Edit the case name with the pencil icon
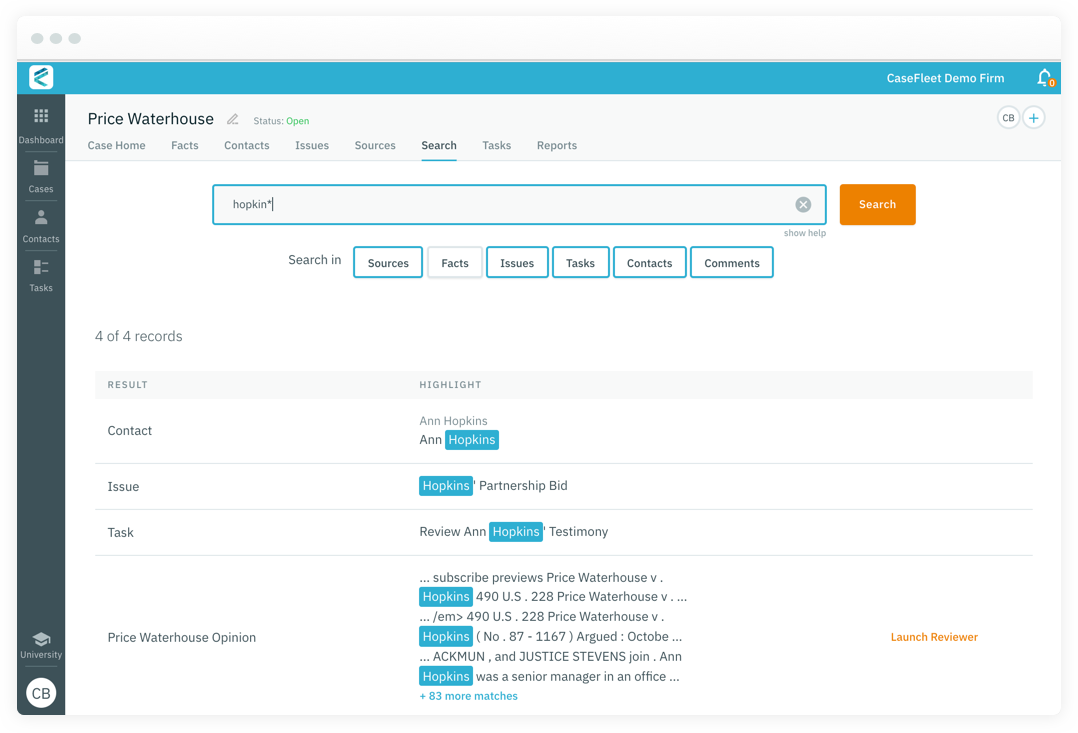This screenshot has width=1078, height=733. click(232, 118)
